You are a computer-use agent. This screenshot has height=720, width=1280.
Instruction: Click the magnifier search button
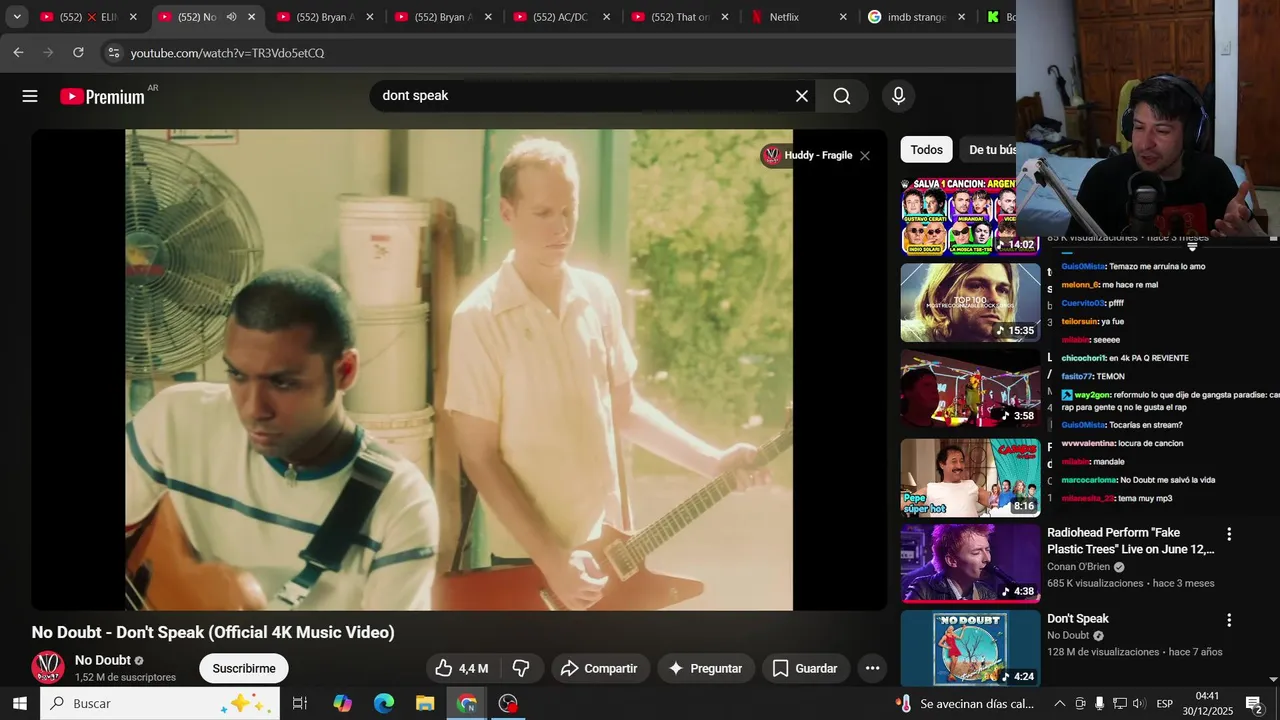click(842, 96)
